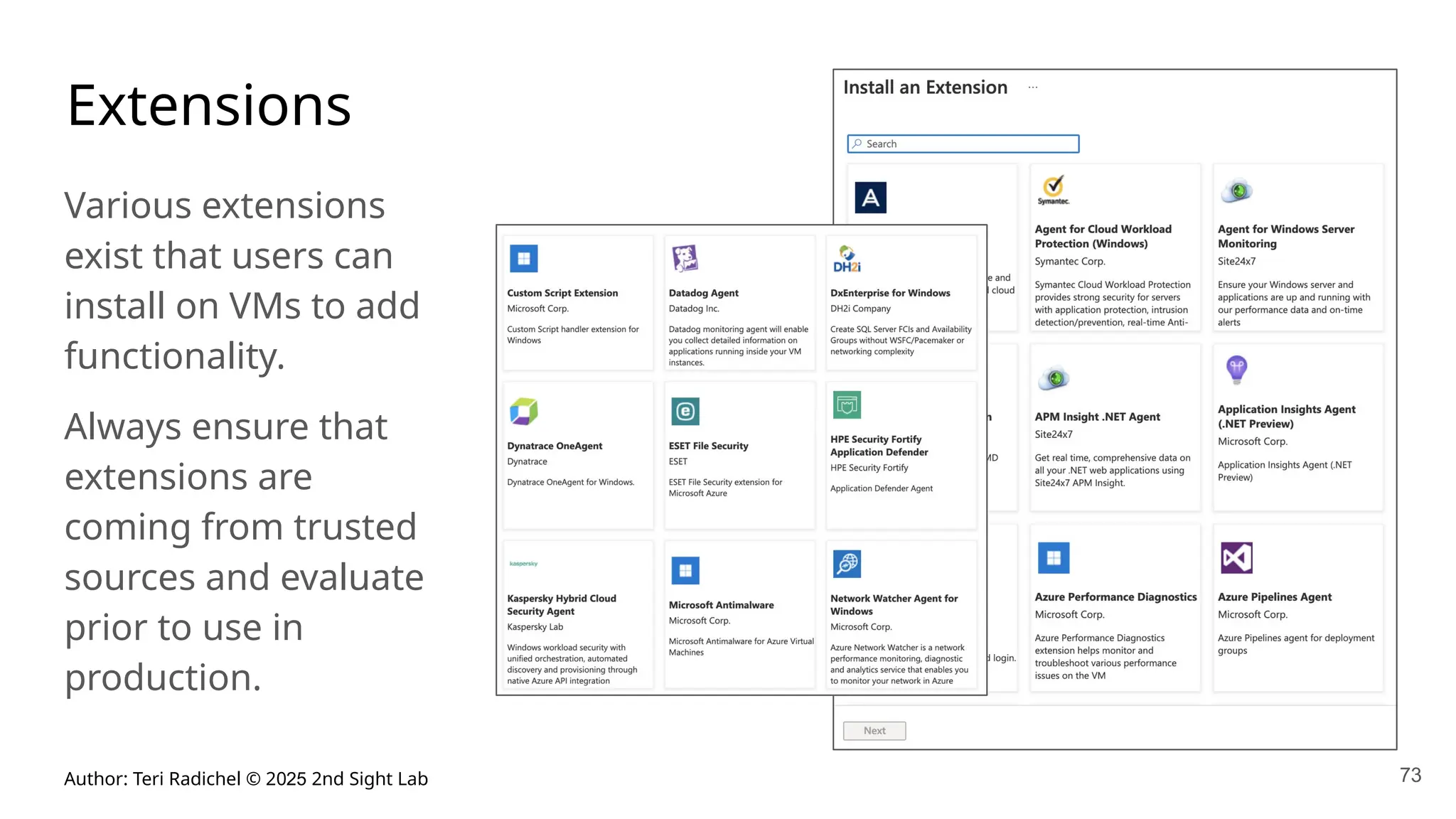The image size is (1456, 819).
Task: Select the Azure Pipelines Visual Studio icon
Action: [1236, 558]
